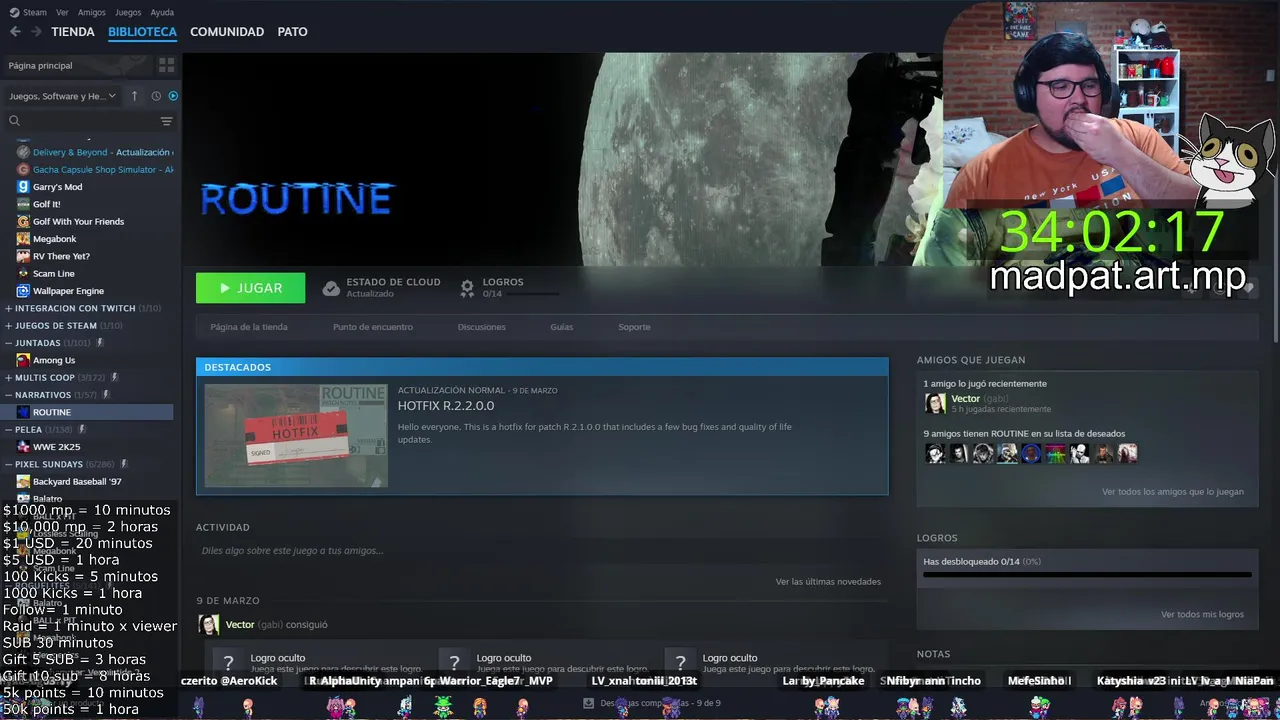Switch to TIENDA tab

[73, 32]
